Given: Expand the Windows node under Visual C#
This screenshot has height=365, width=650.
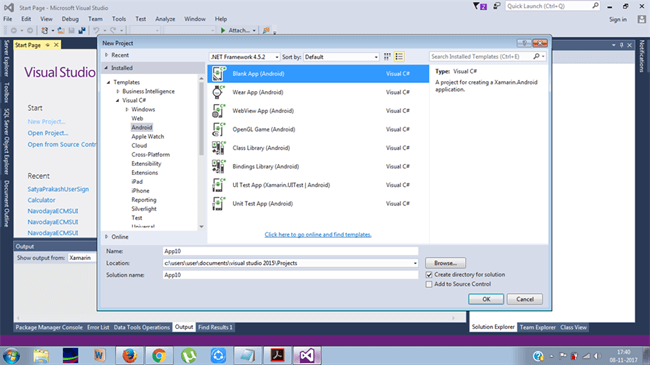Looking at the screenshot, I should 127,110.
